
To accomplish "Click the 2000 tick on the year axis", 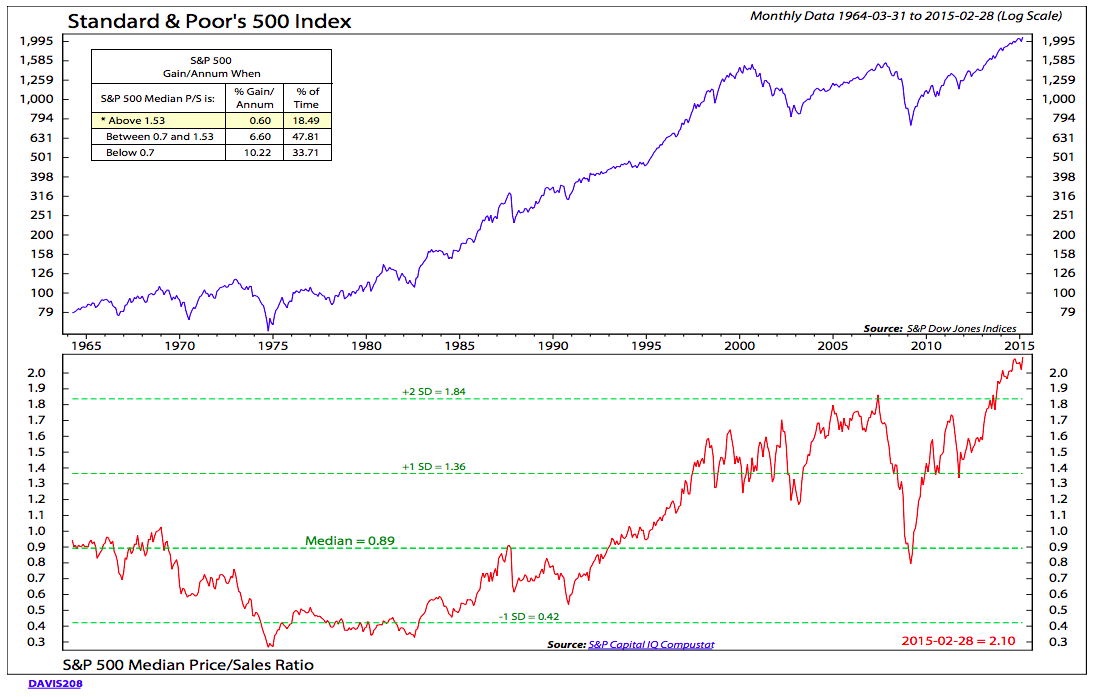I will (740, 345).
